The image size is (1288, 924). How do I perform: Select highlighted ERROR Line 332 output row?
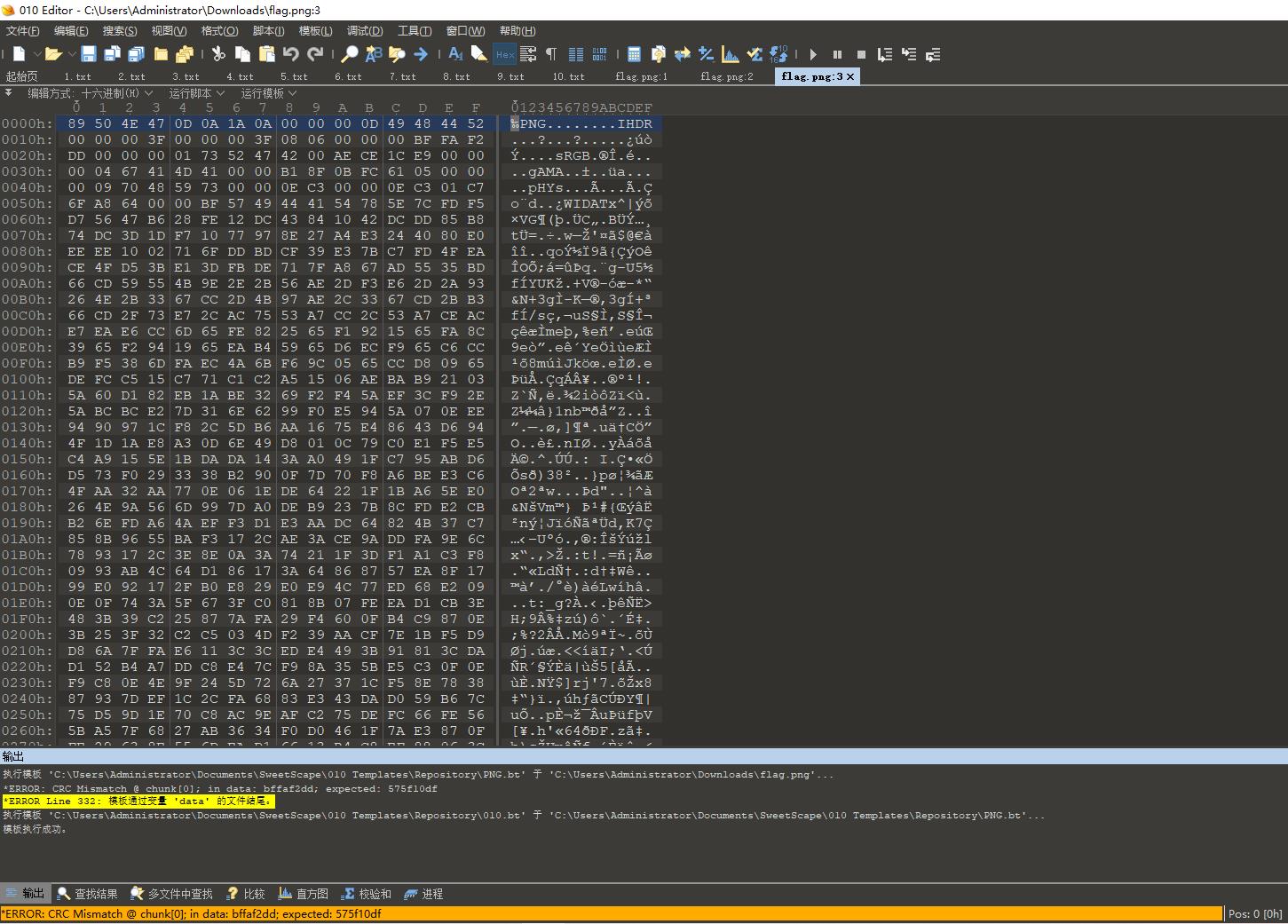coord(138,802)
